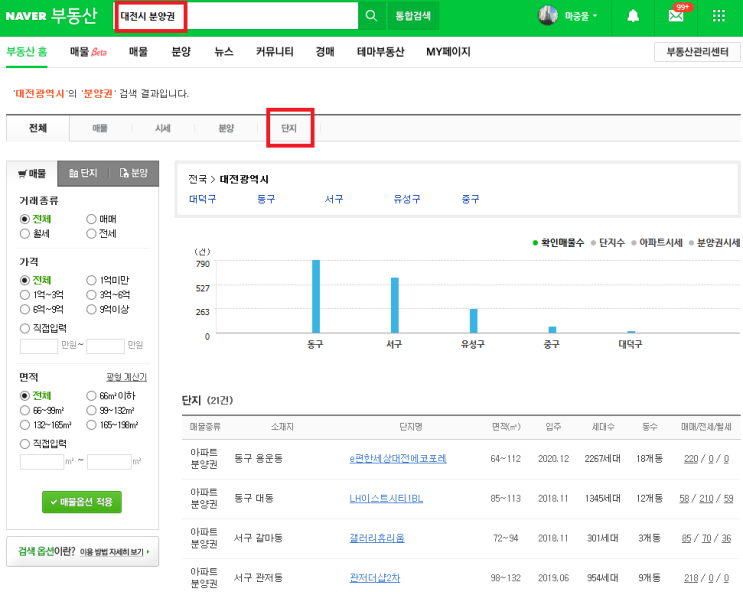743x595 pixels.
Task: Open the 관저더샵2차 complex link
Action: coord(374,578)
